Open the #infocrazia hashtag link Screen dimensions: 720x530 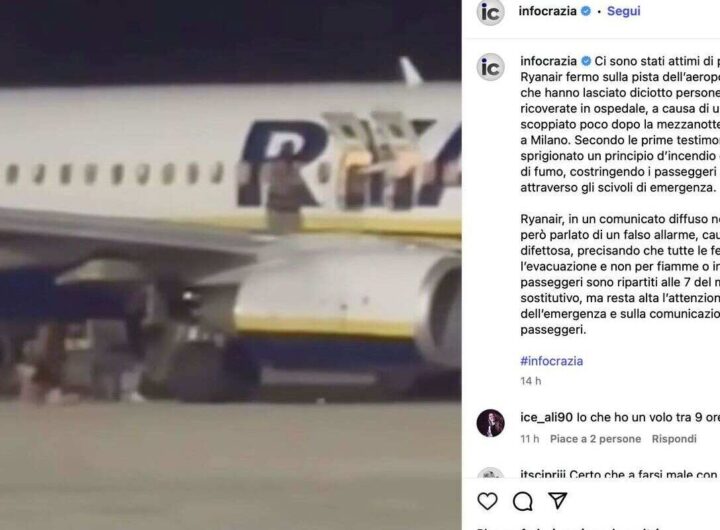pos(551,361)
